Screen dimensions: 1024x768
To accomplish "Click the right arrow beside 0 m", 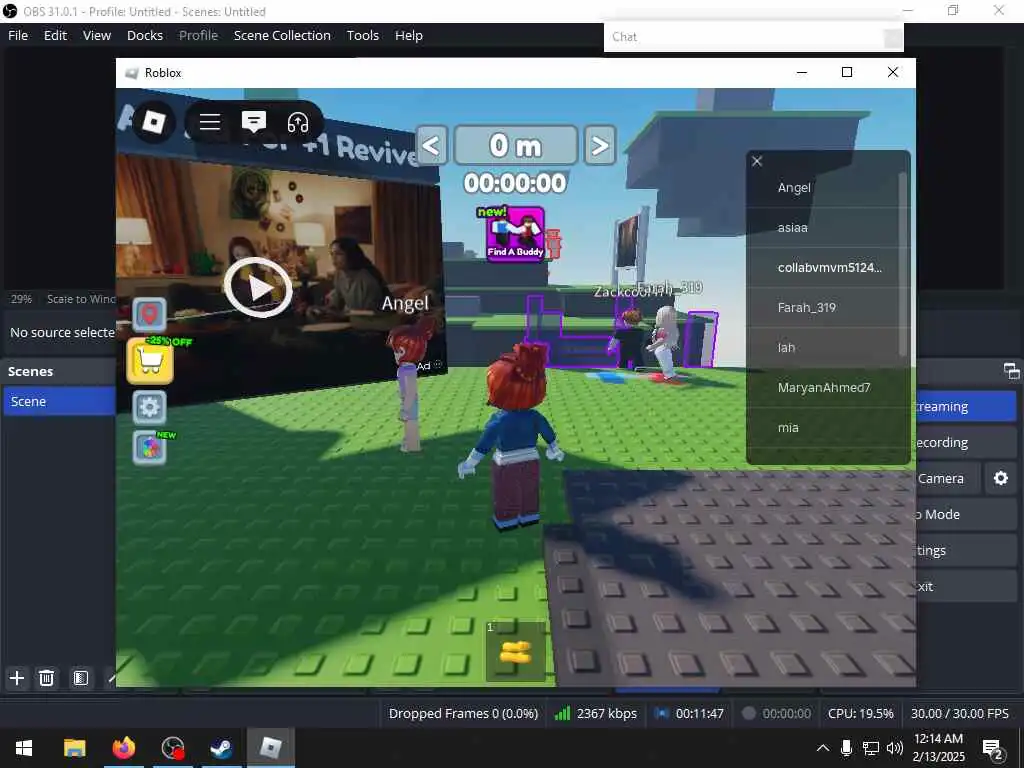I will [600, 145].
